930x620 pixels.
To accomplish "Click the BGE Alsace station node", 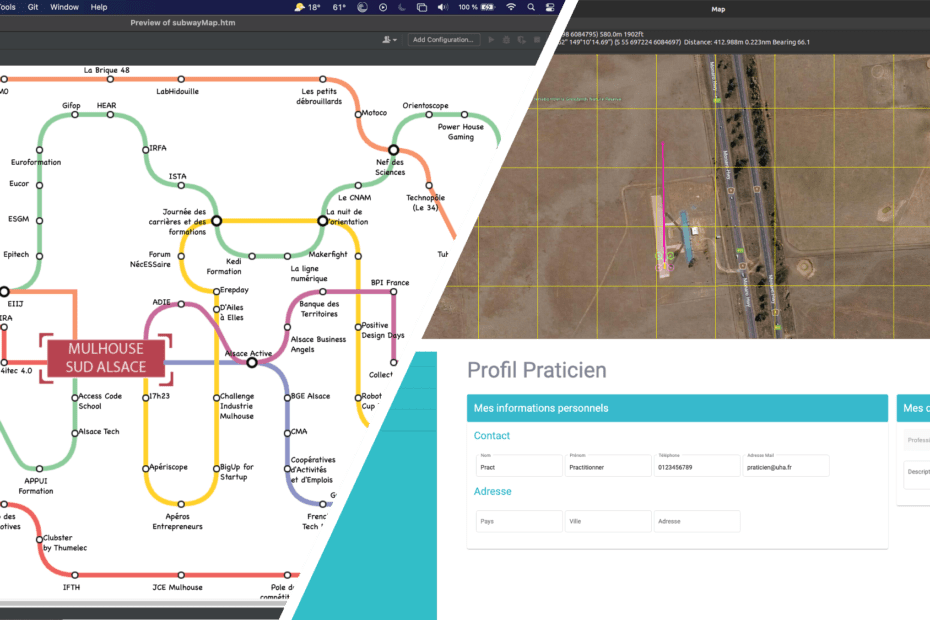I will (x=288, y=398).
